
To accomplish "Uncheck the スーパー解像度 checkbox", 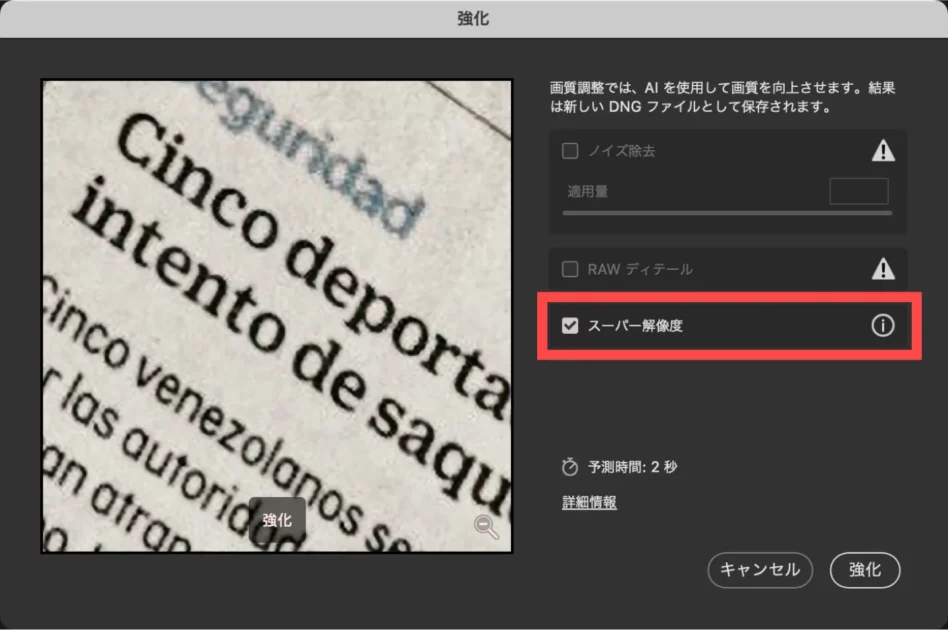I will click(570, 326).
